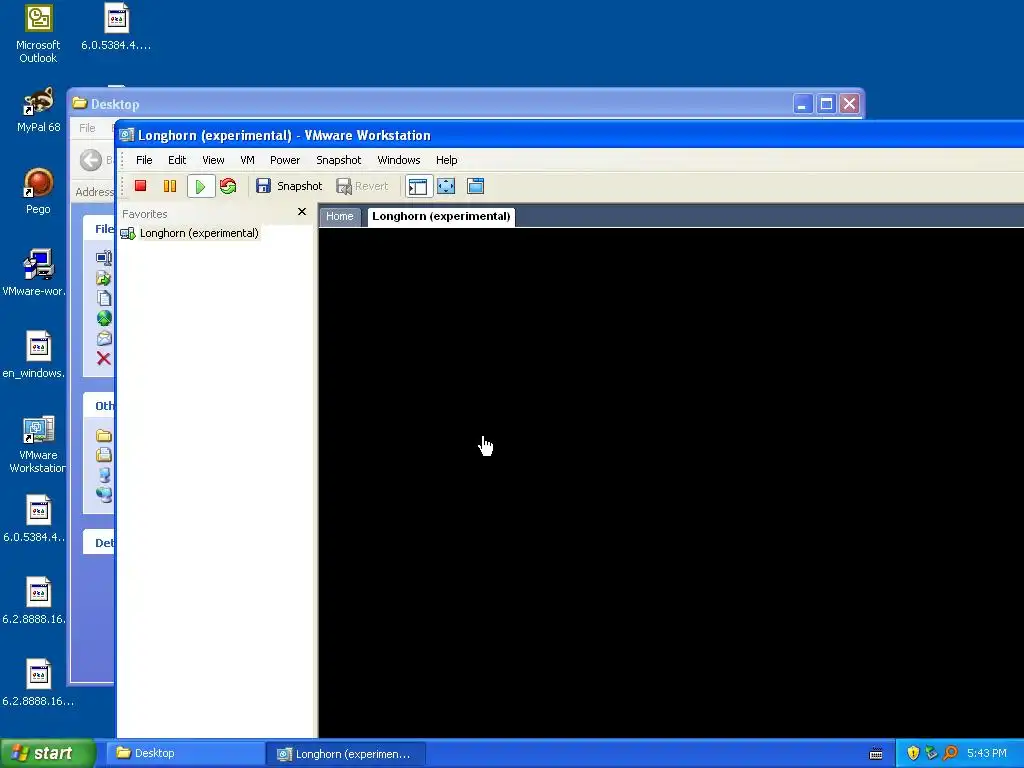The width and height of the screenshot is (1024, 768).
Task: Select the VMware Workstation desktop shortcut
Action: click(38, 444)
